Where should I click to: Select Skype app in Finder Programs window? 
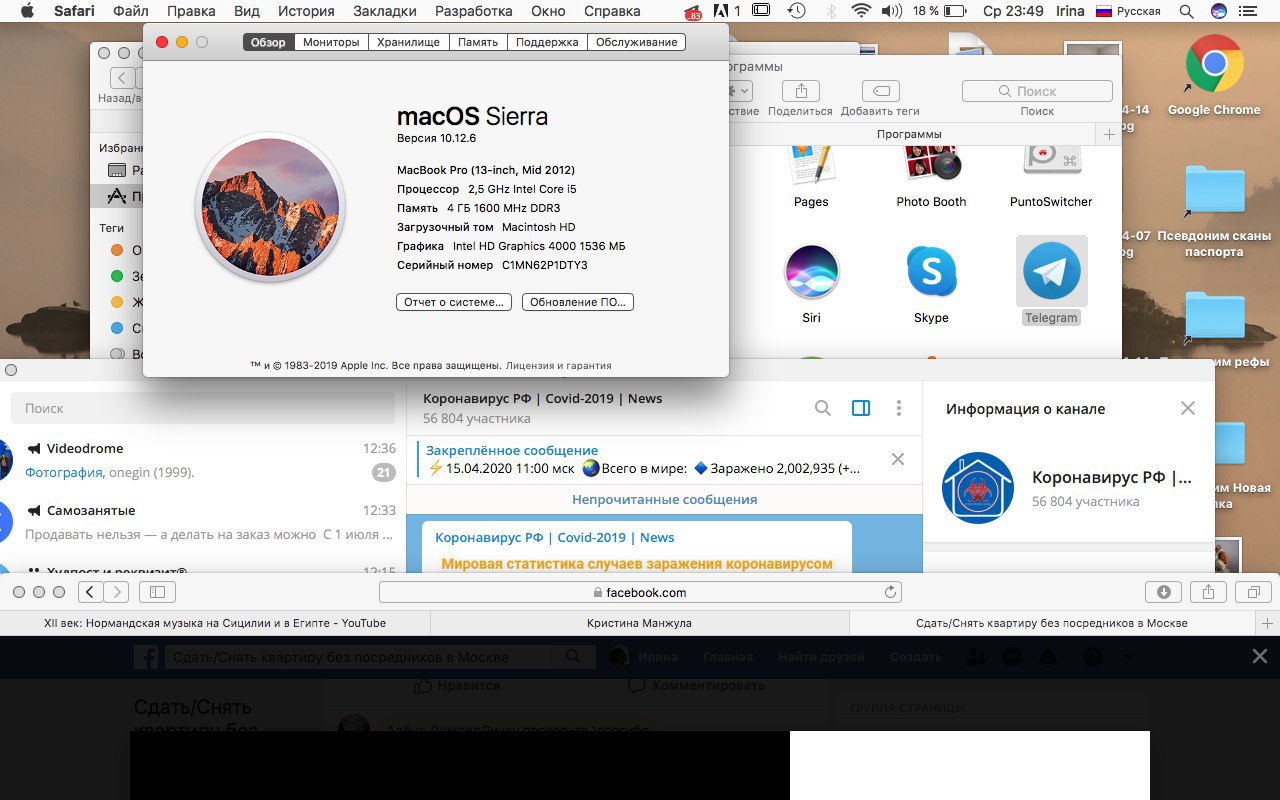coord(931,283)
